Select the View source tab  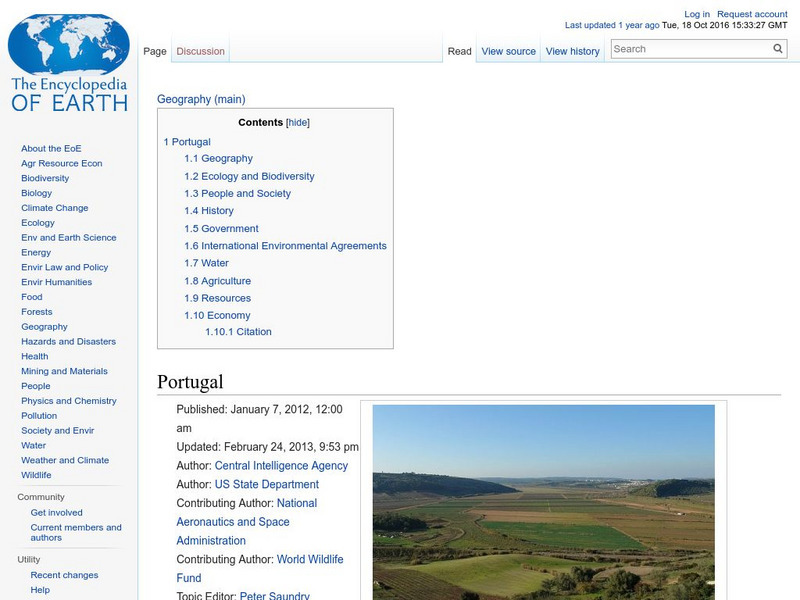508,50
